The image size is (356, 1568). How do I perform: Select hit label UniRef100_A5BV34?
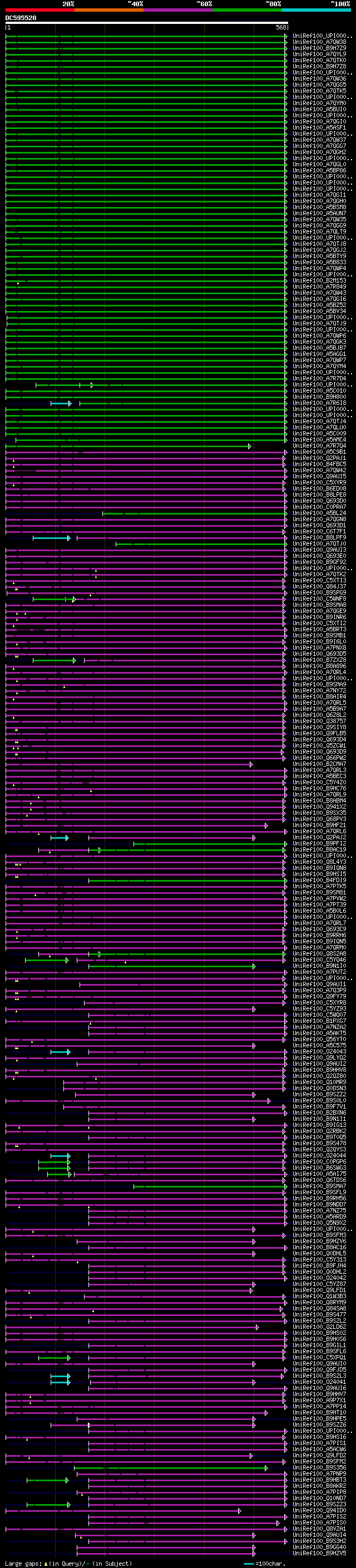coord(319,311)
